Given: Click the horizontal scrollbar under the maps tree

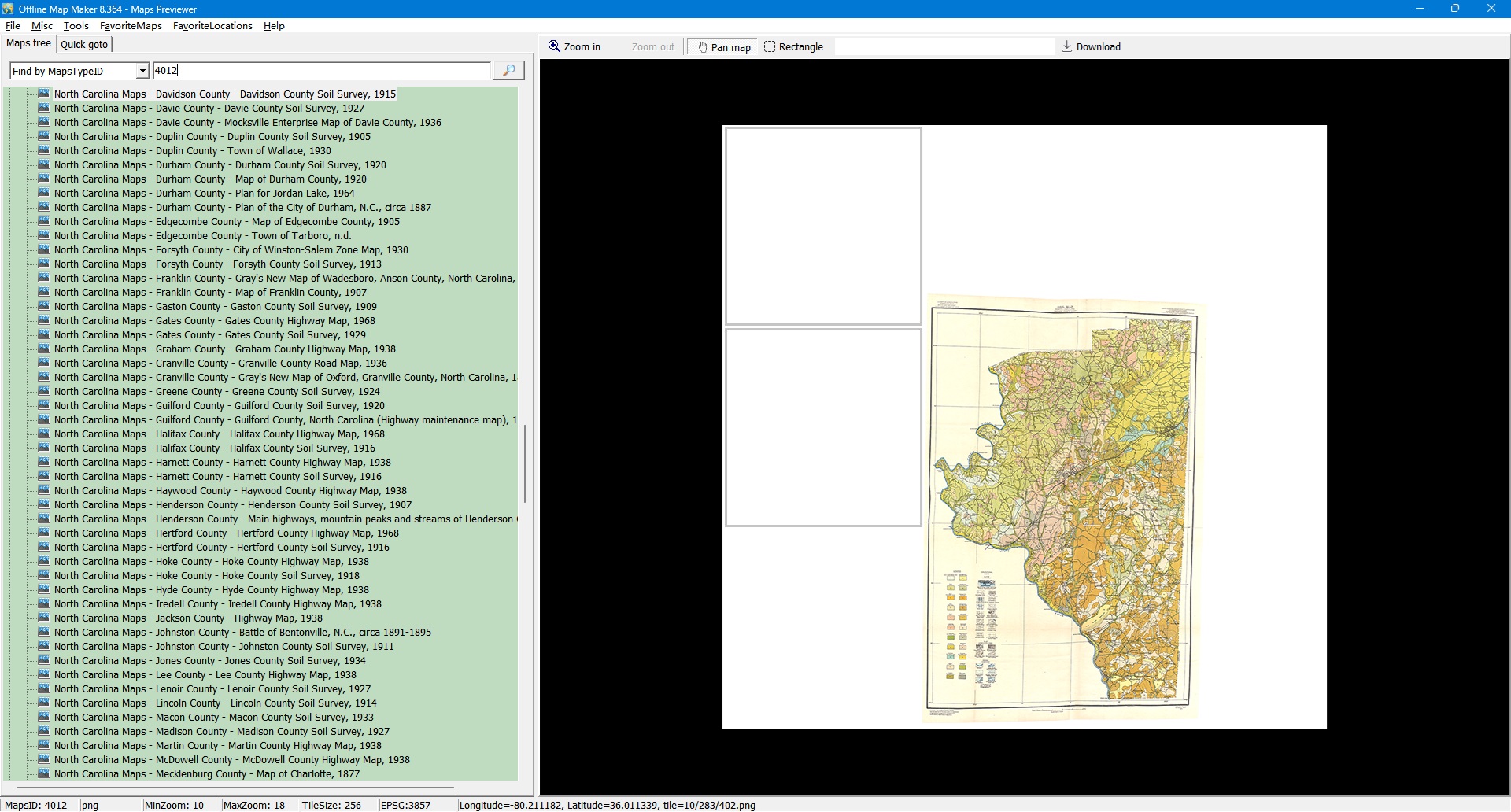Looking at the screenshot, I should coord(236,787).
